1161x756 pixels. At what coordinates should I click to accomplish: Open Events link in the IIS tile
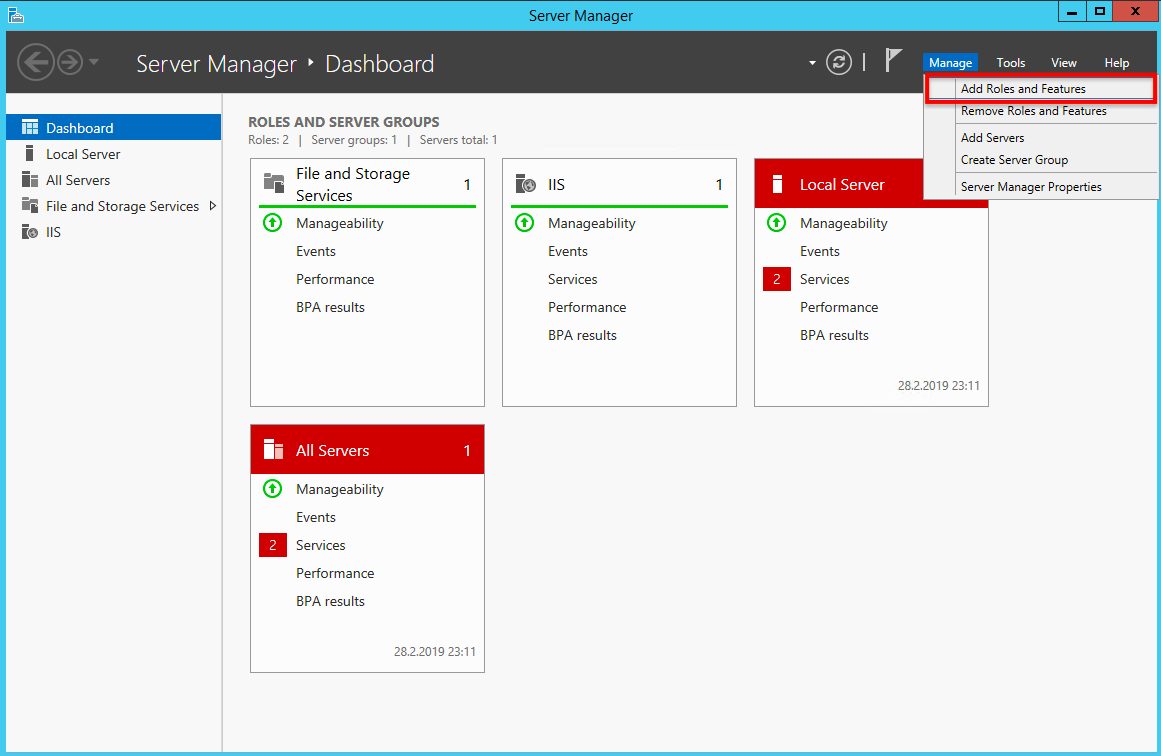(567, 251)
